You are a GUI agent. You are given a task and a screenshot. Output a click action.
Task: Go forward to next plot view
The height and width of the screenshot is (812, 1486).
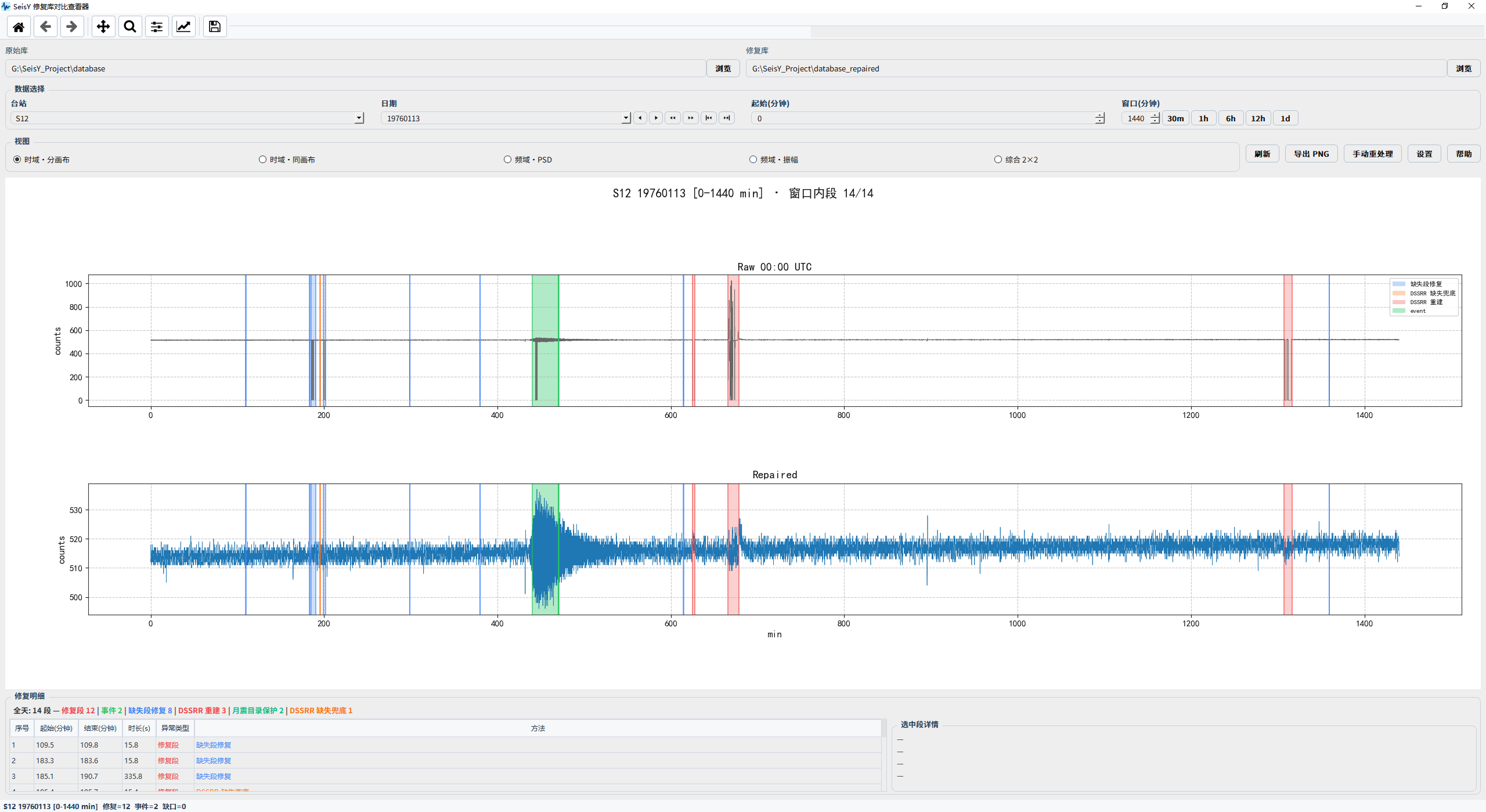tap(72, 27)
